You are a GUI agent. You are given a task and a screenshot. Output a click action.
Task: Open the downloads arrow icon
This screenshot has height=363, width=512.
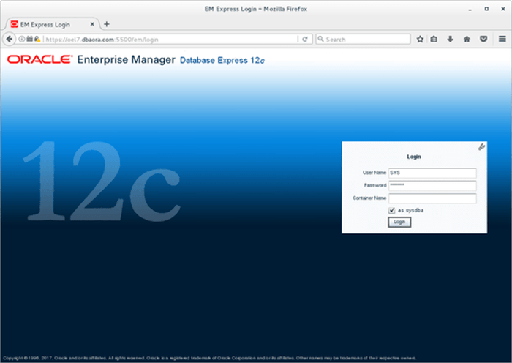(450, 39)
